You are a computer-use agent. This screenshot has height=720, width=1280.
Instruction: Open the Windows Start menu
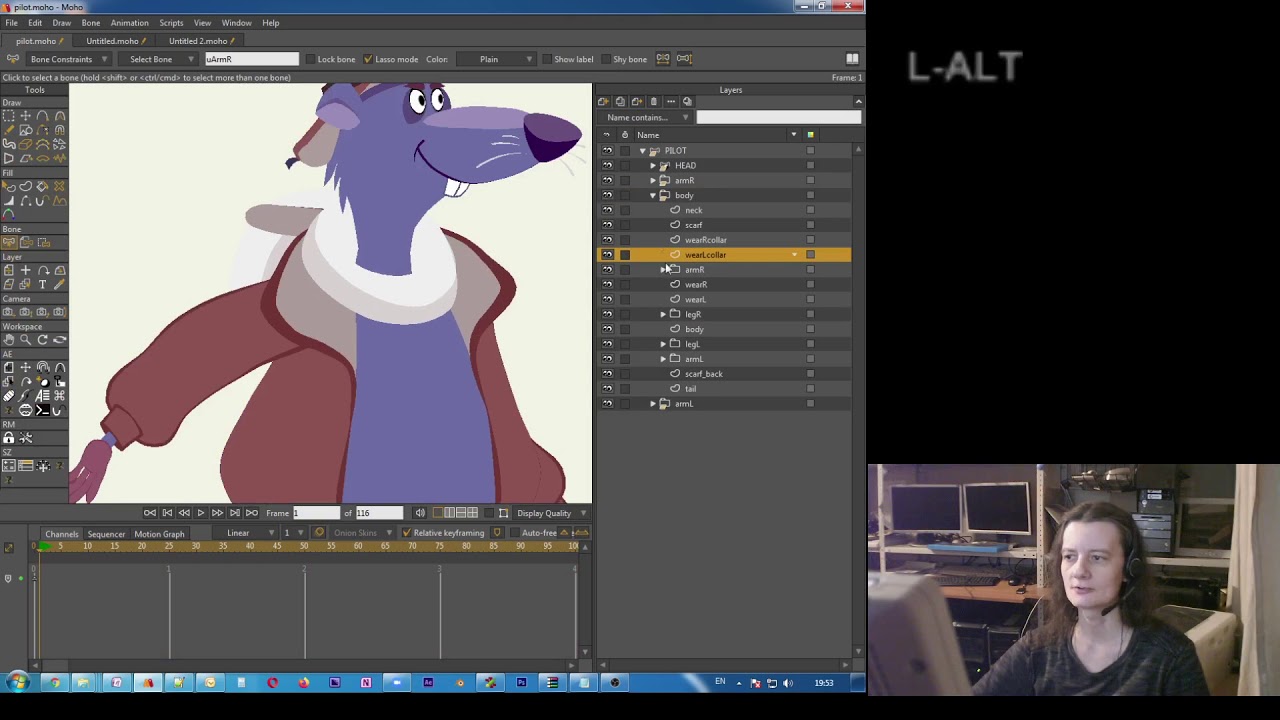(17, 683)
